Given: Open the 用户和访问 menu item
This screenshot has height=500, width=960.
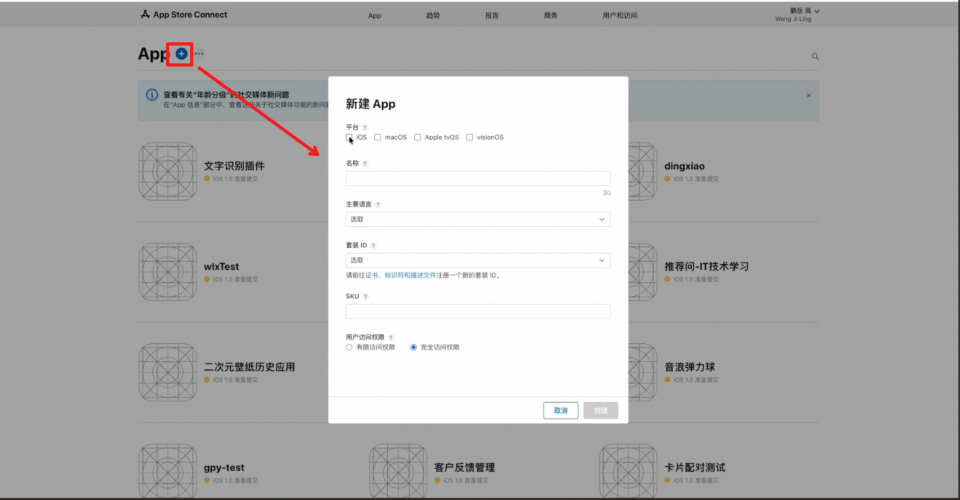Looking at the screenshot, I should [620, 15].
